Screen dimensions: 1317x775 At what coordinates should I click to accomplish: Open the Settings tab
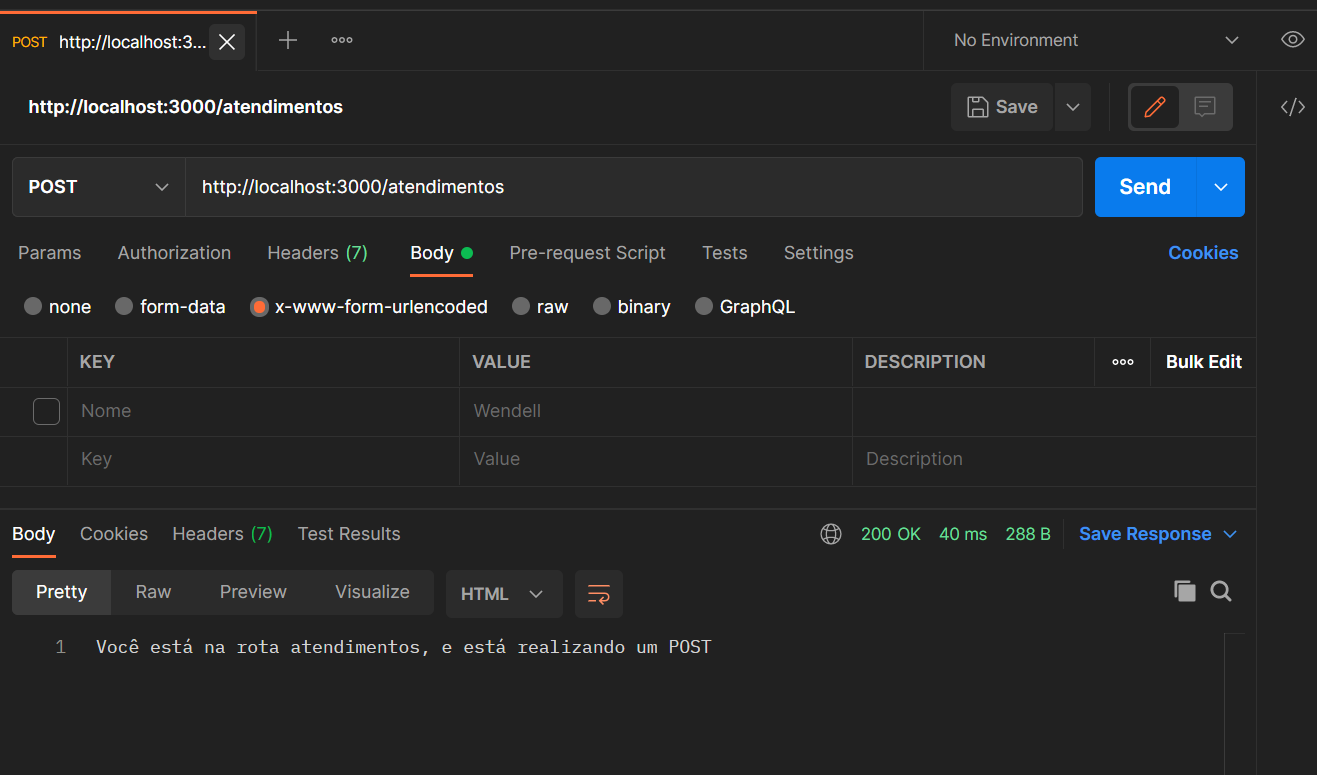pos(819,253)
